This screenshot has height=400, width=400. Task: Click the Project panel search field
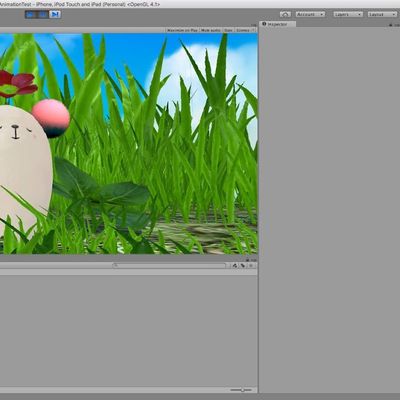[x=169, y=266]
